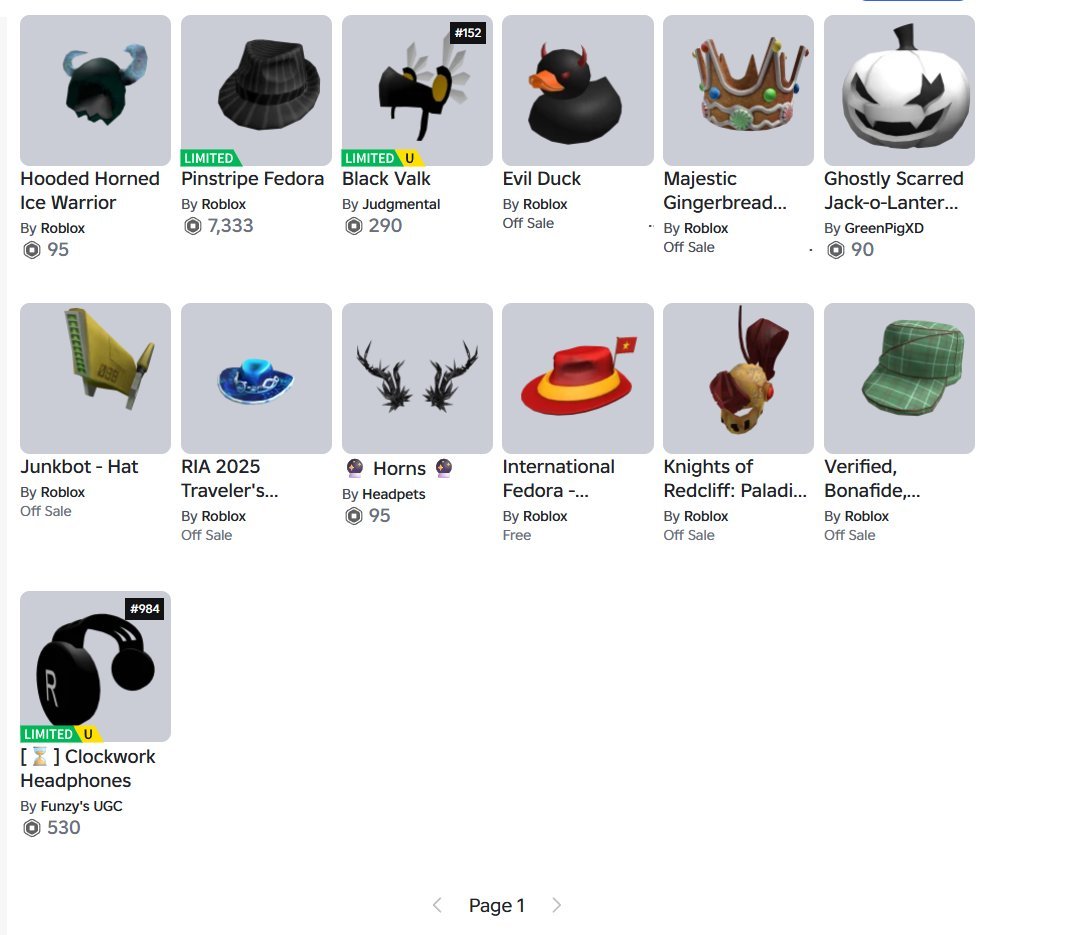Click Off Sale under Verified, Bonafide
The image size is (1065, 935).
(x=850, y=536)
